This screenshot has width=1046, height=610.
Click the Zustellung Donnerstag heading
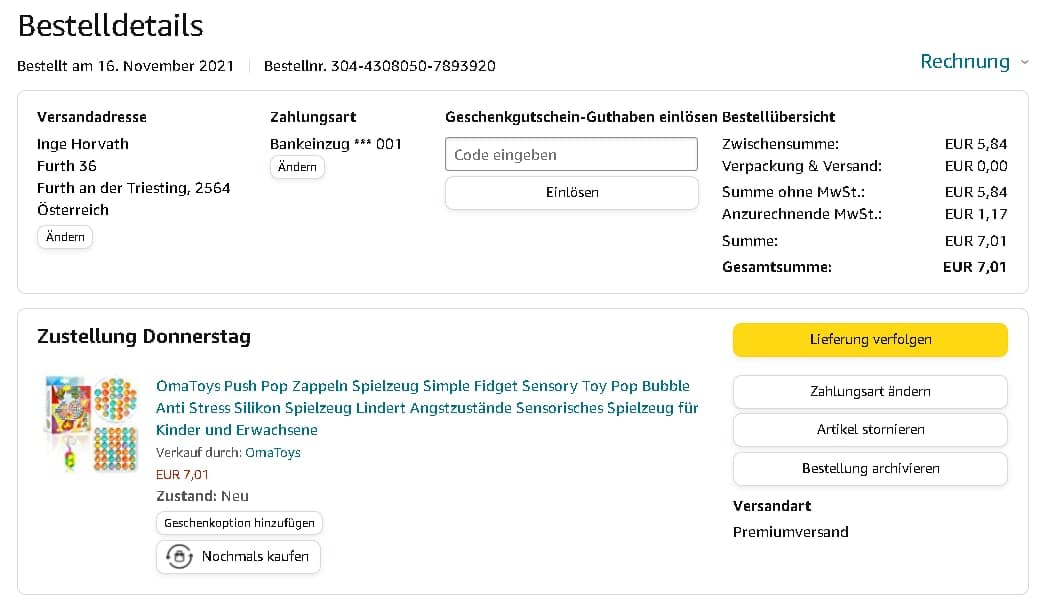pos(144,337)
